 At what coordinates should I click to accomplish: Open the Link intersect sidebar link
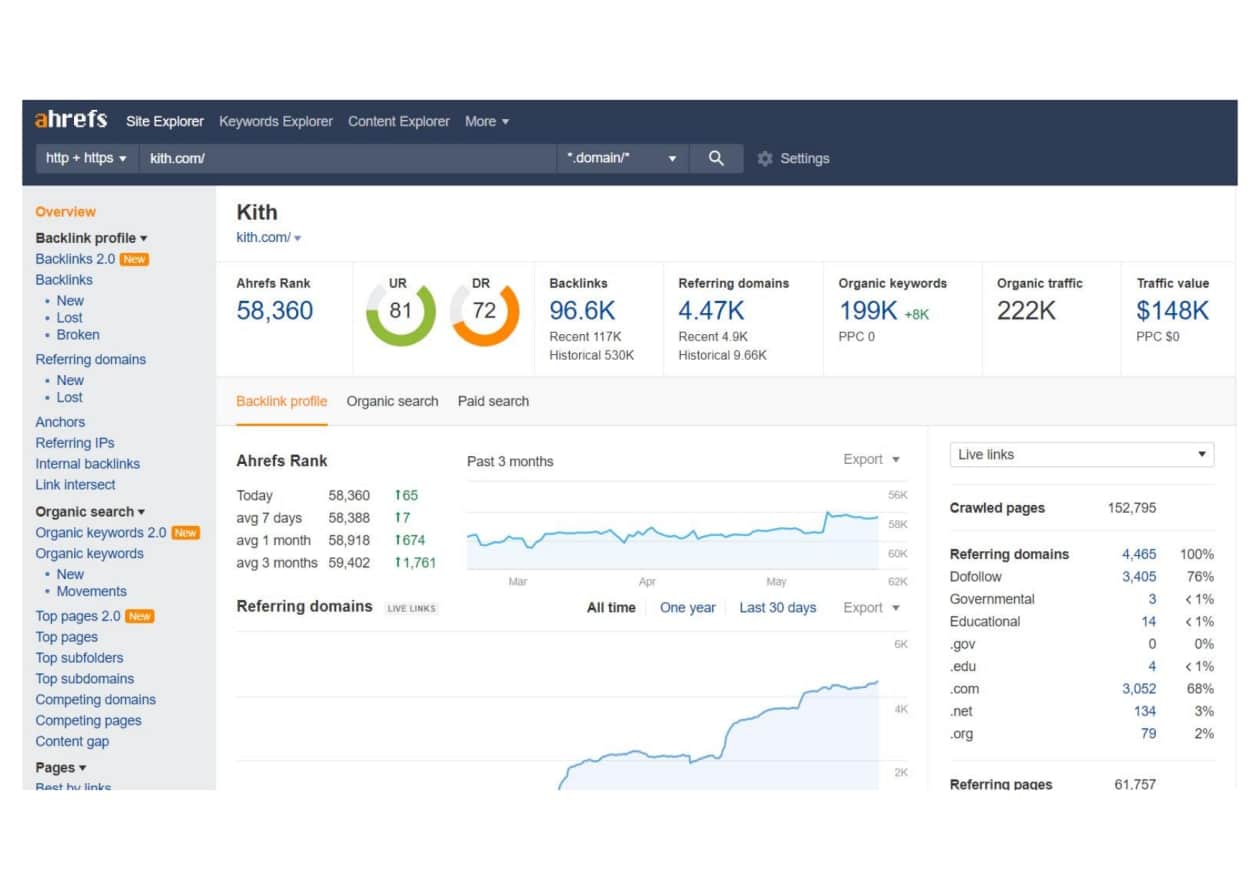(x=75, y=485)
